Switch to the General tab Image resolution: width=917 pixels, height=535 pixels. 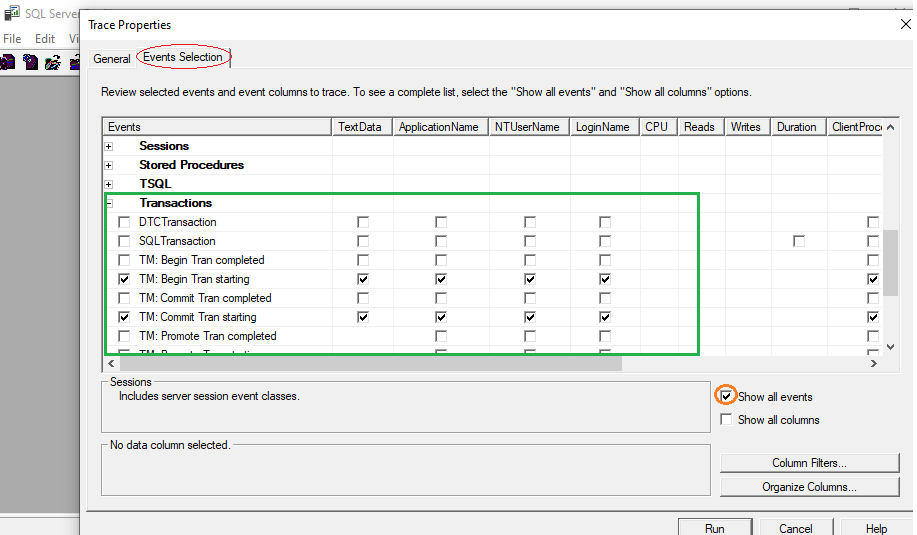[112, 59]
